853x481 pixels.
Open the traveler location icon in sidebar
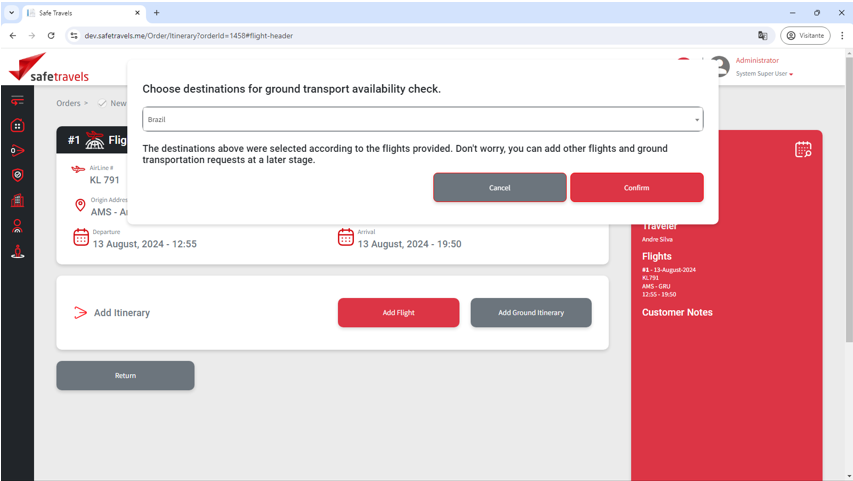coord(17,252)
